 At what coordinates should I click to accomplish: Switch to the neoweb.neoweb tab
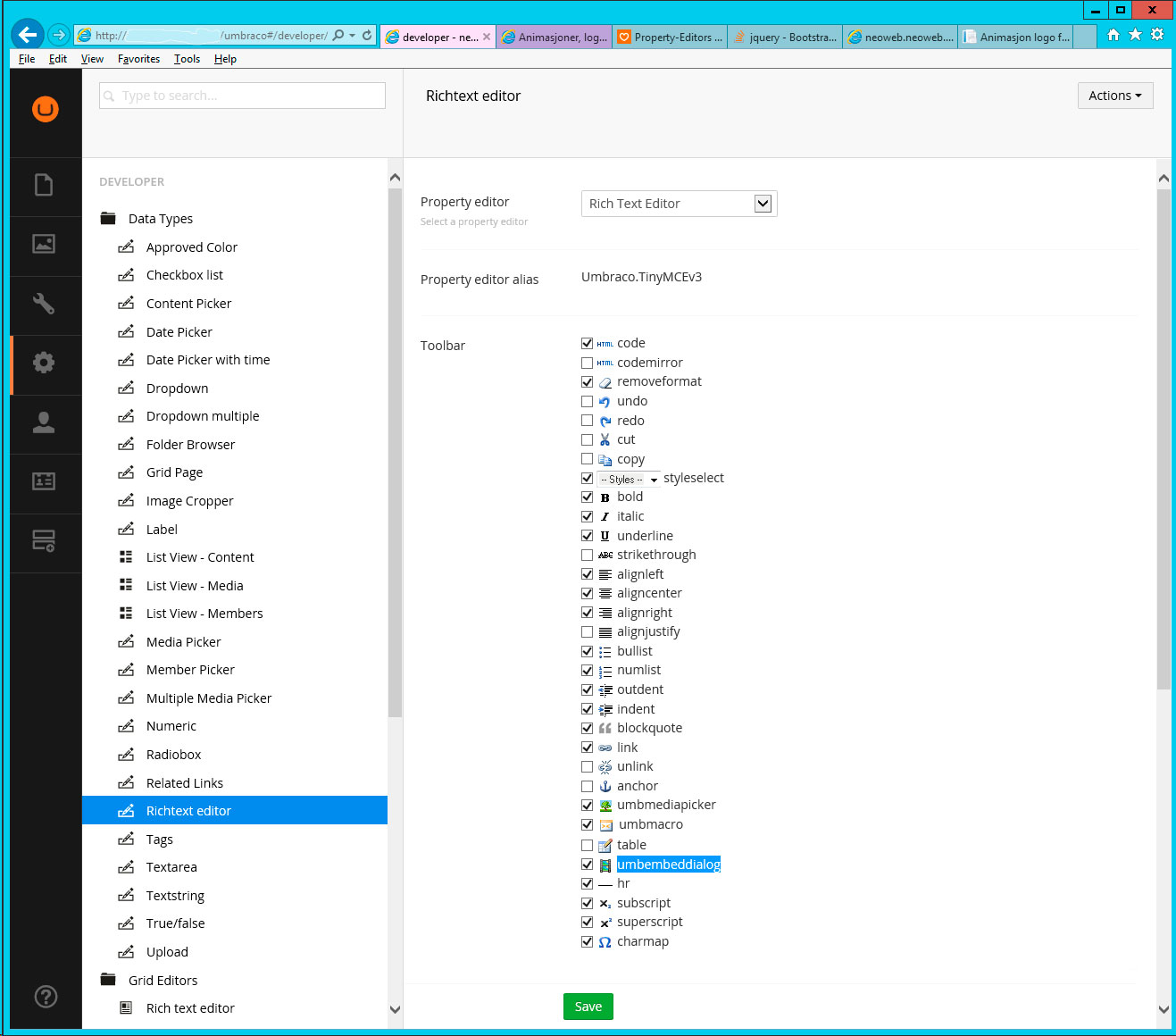900,37
